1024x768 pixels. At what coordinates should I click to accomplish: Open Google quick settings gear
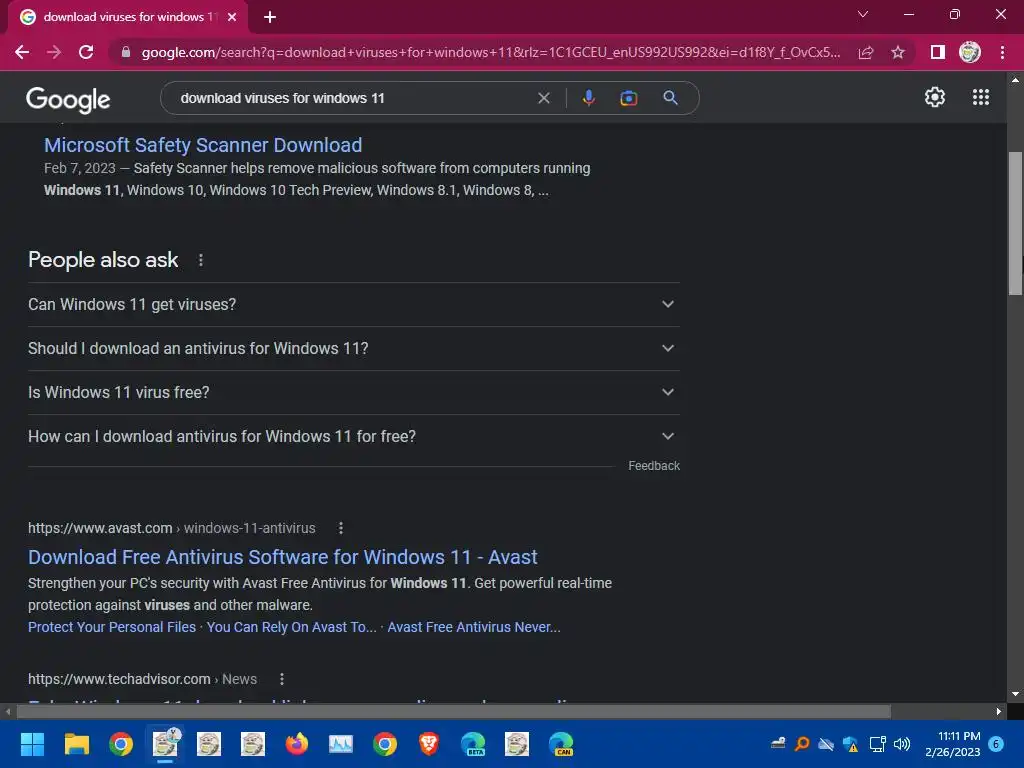935,97
